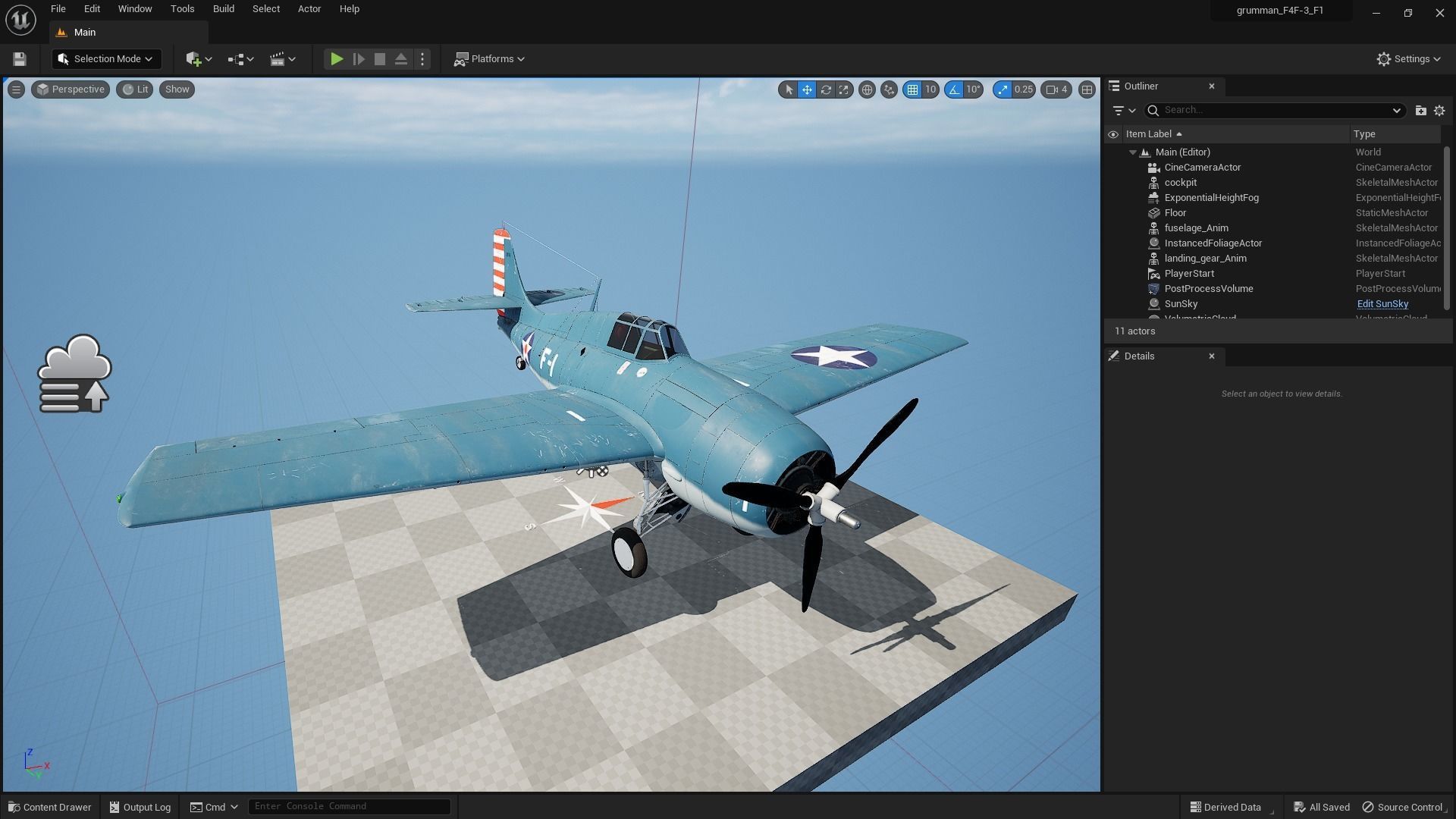Select the scale transform tool
Image resolution: width=1456 pixels, height=819 pixels.
coord(843,89)
